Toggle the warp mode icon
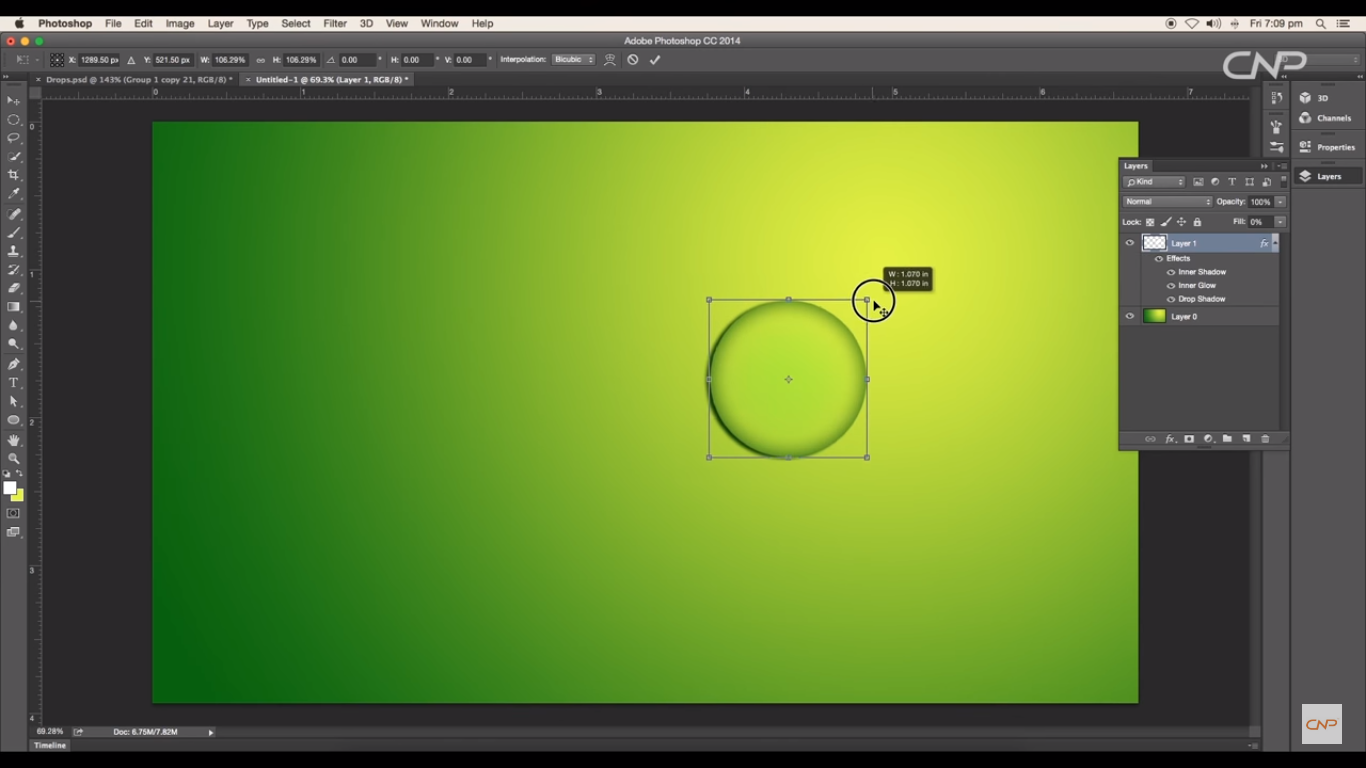1366x768 pixels. coord(610,60)
